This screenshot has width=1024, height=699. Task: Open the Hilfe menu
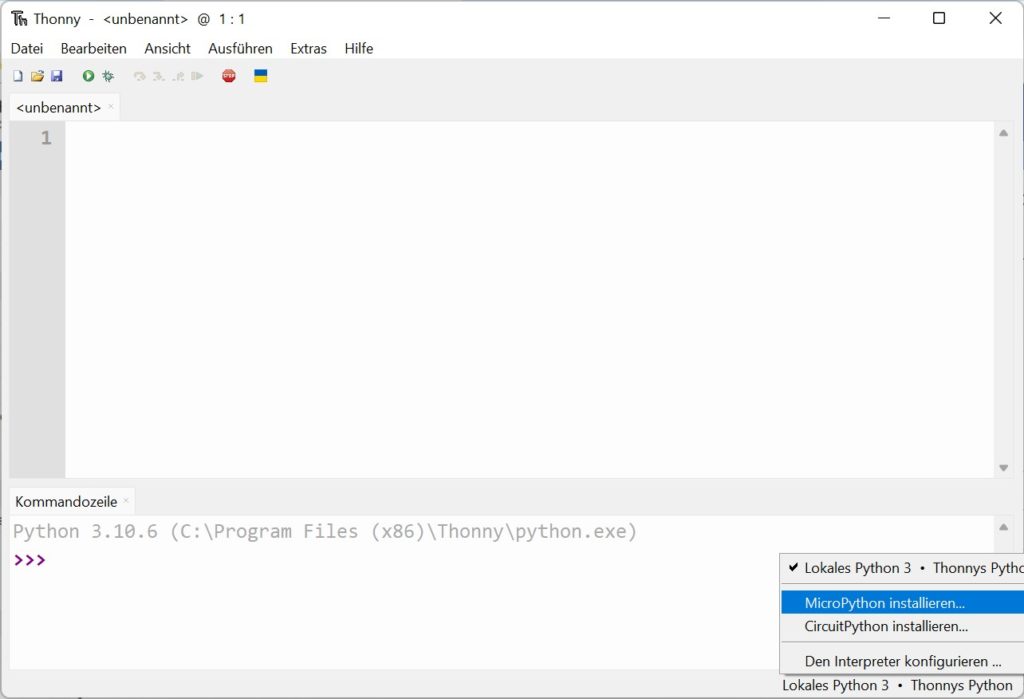pyautogui.click(x=359, y=48)
